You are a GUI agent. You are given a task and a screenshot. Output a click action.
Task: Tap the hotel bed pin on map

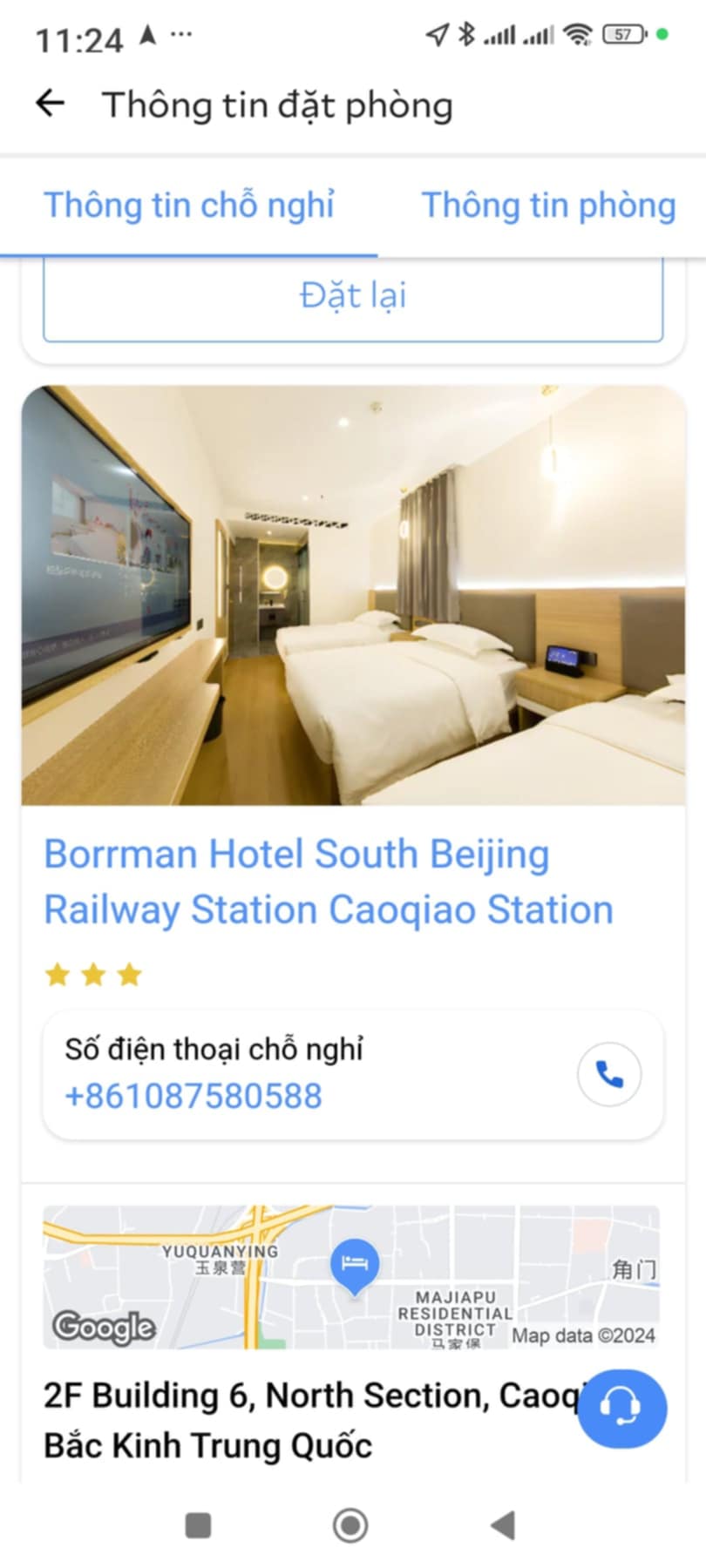(355, 1265)
